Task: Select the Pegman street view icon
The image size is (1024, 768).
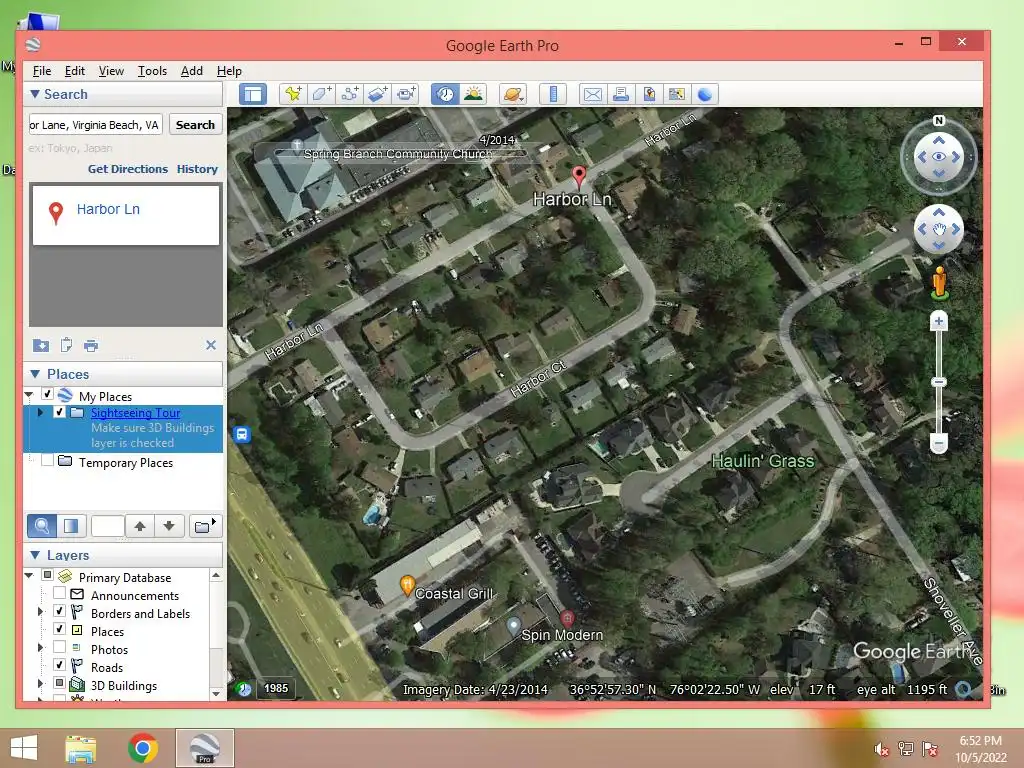Action: pyautogui.click(x=939, y=283)
